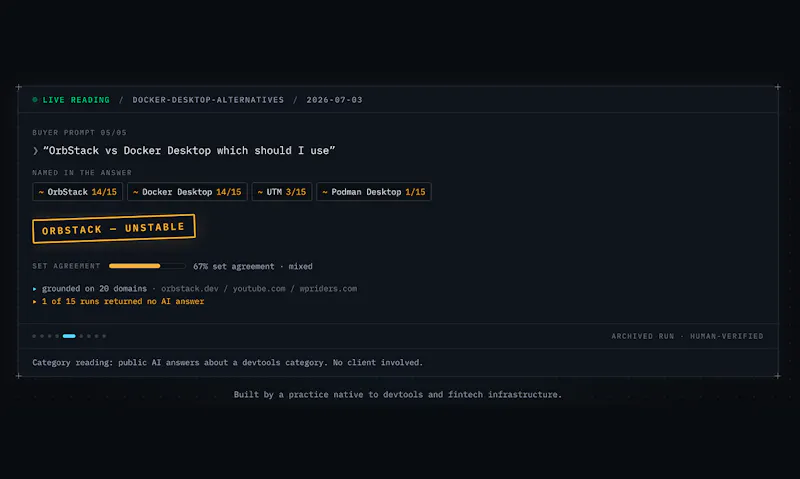Click the 'BUYER PROMPT 05/05' label
This screenshot has width=800, height=479.
click(79, 133)
